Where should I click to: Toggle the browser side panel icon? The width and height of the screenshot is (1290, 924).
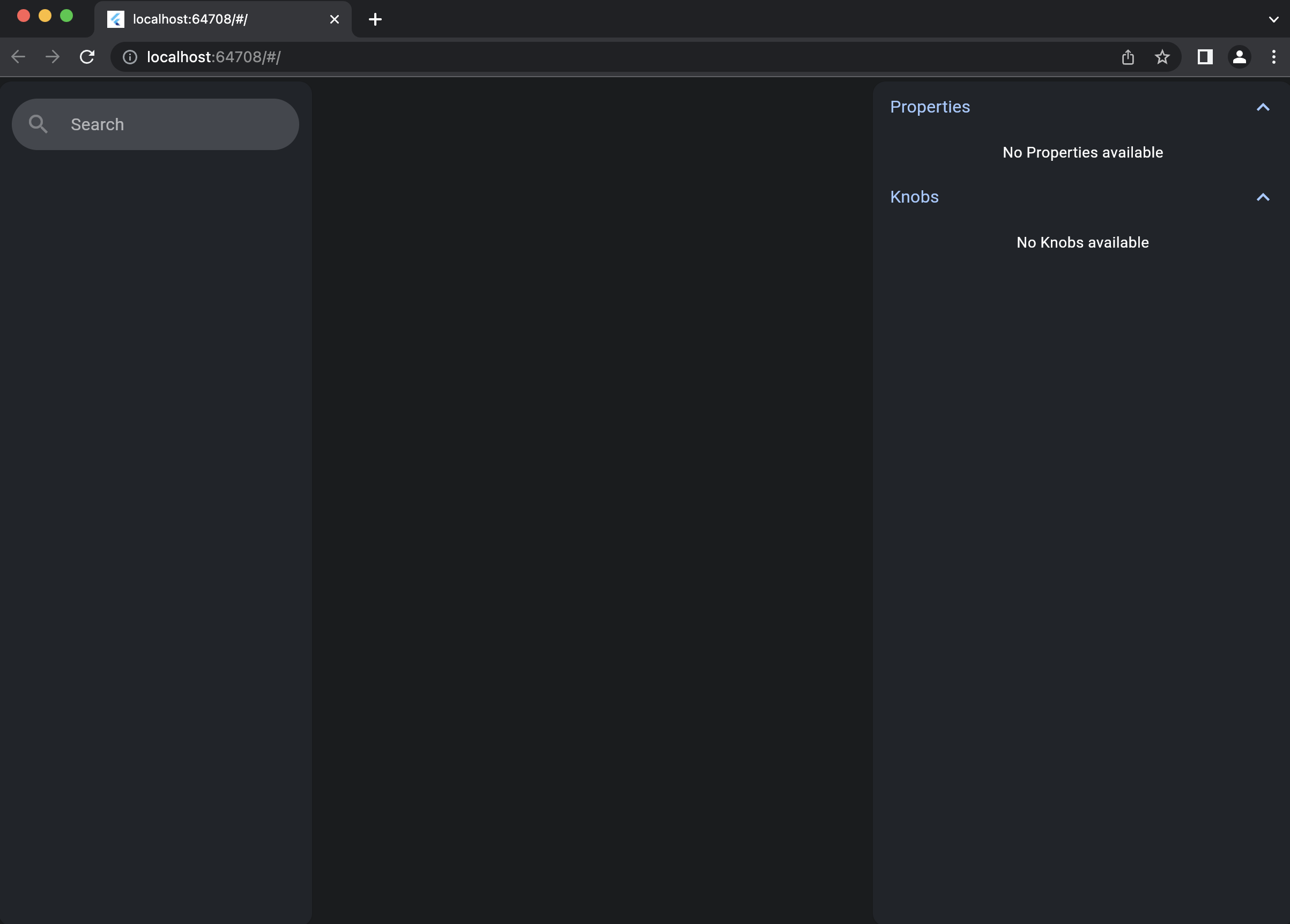tap(1205, 57)
